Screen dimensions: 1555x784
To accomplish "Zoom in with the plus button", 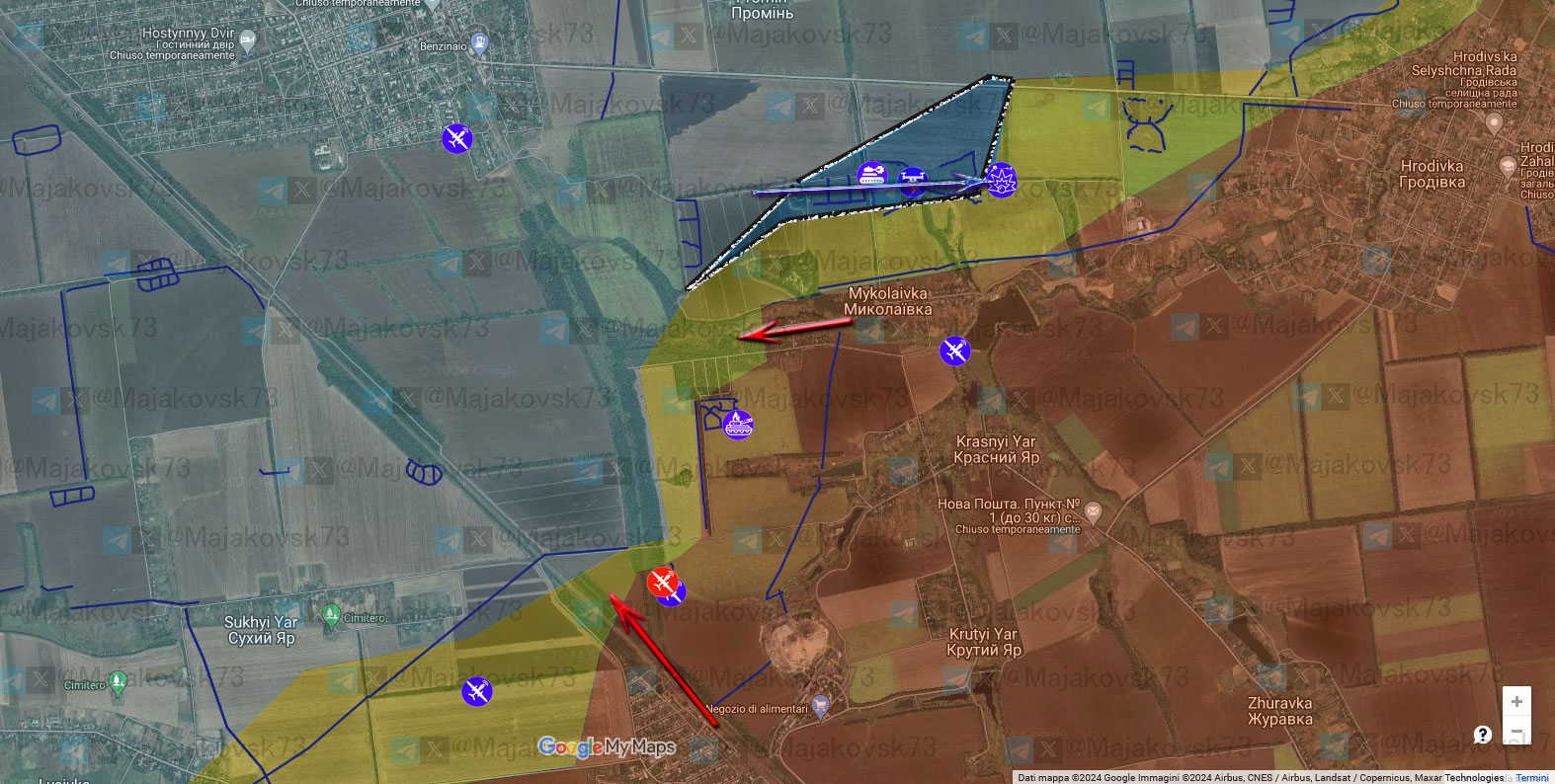I will click(x=1516, y=701).
